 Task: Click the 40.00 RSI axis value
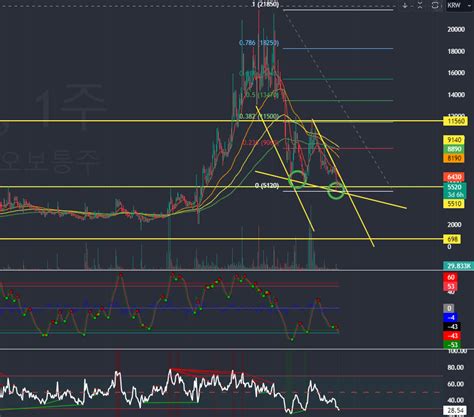[x=455, y=400]
